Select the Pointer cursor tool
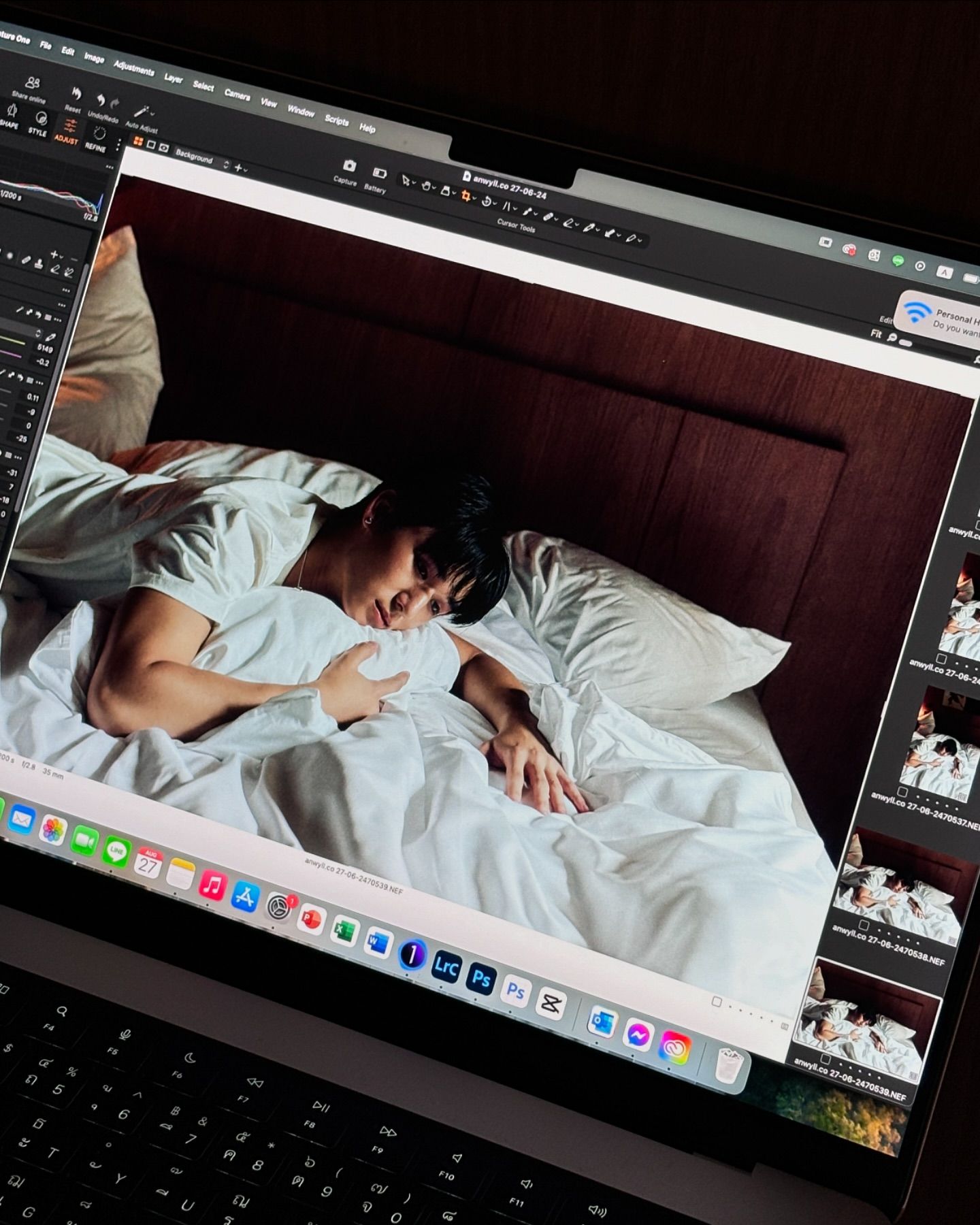The image size is (980, 1225). point(406,181)
